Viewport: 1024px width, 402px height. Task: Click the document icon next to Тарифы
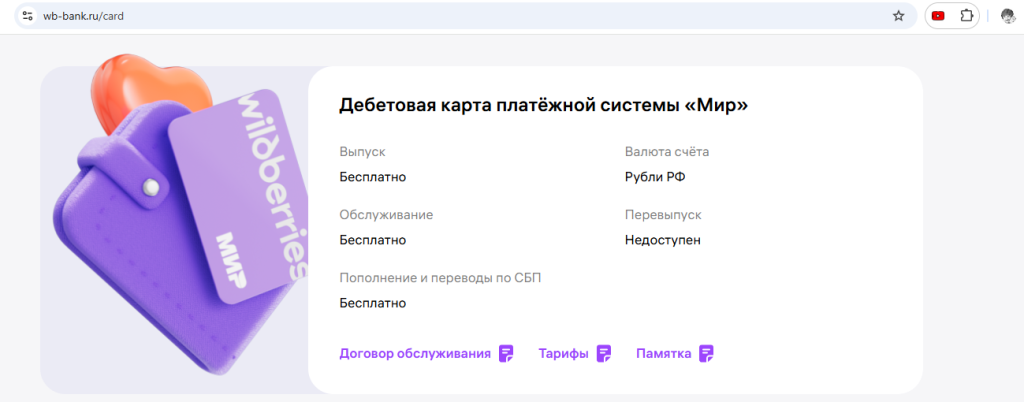pyautogui.click(x=604, y=353)
